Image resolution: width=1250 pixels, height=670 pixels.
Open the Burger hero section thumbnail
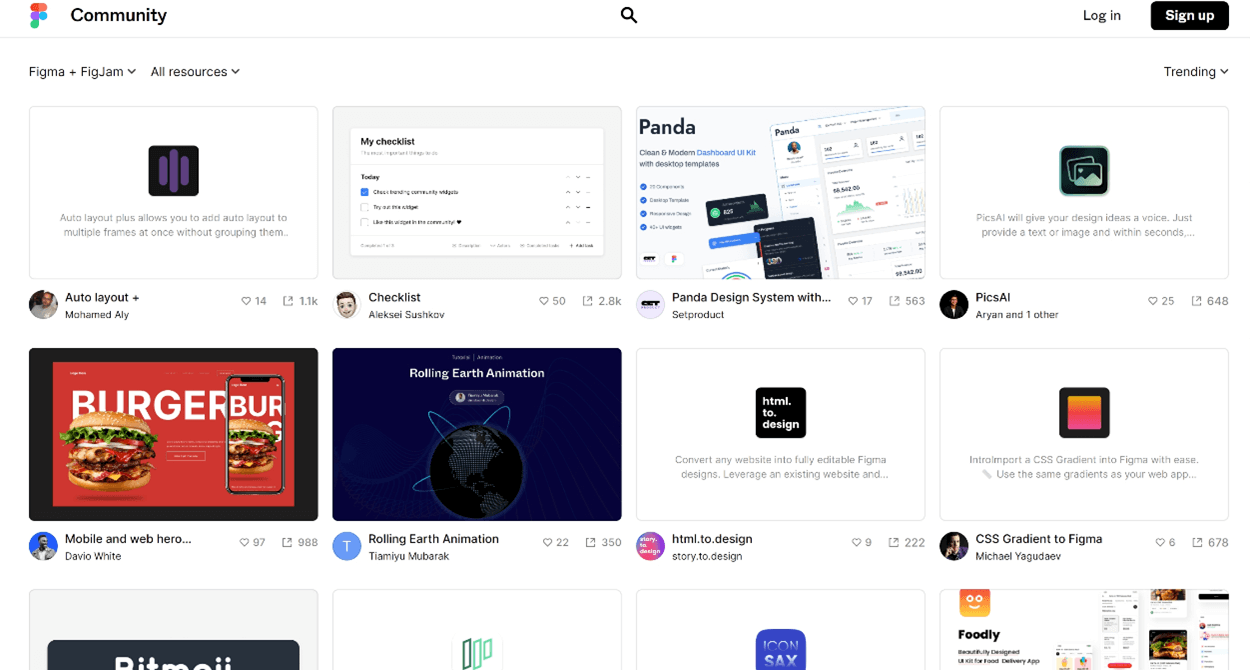point(174,434)
